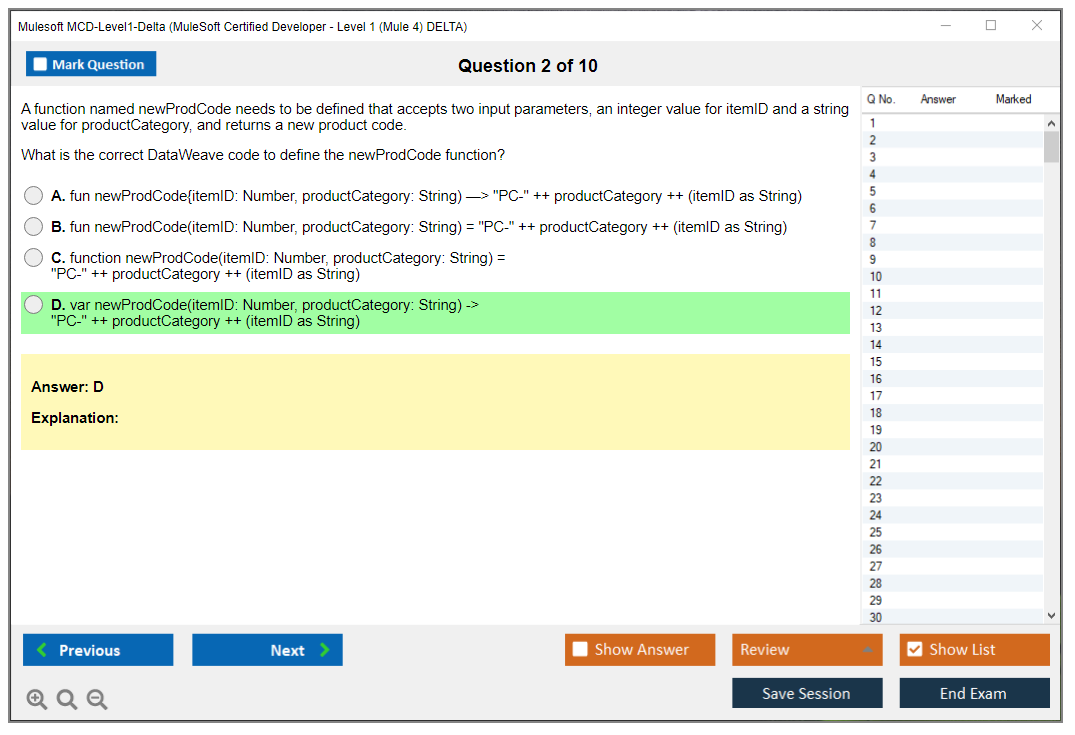Select answer option D radio button

pos(34,305)
